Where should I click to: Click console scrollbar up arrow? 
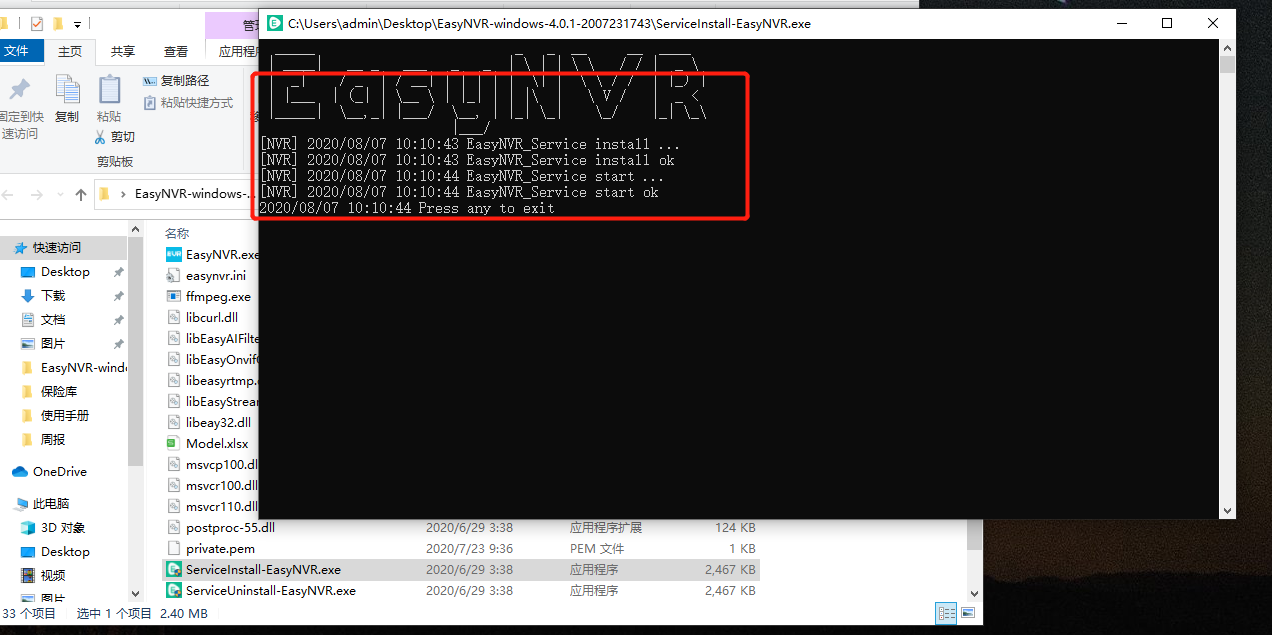pos(1228,47)
